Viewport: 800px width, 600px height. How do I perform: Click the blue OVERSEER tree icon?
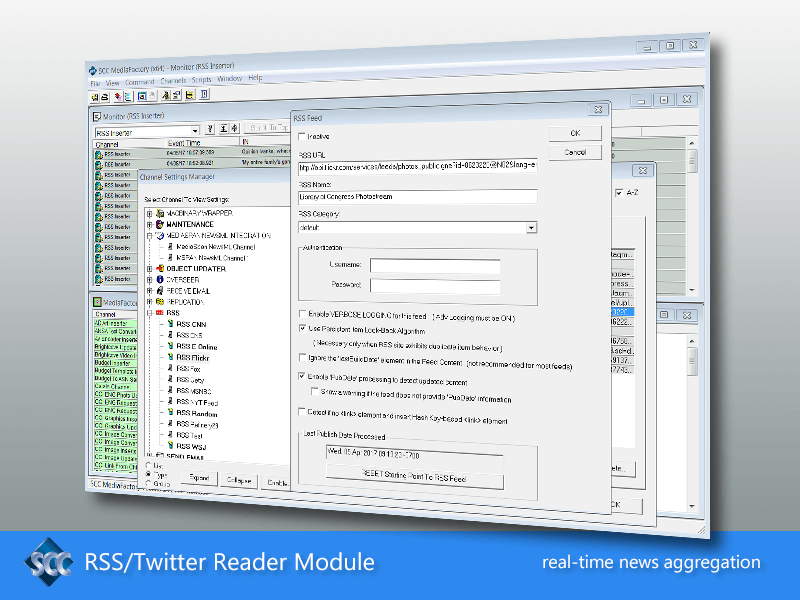coord(160,280)
